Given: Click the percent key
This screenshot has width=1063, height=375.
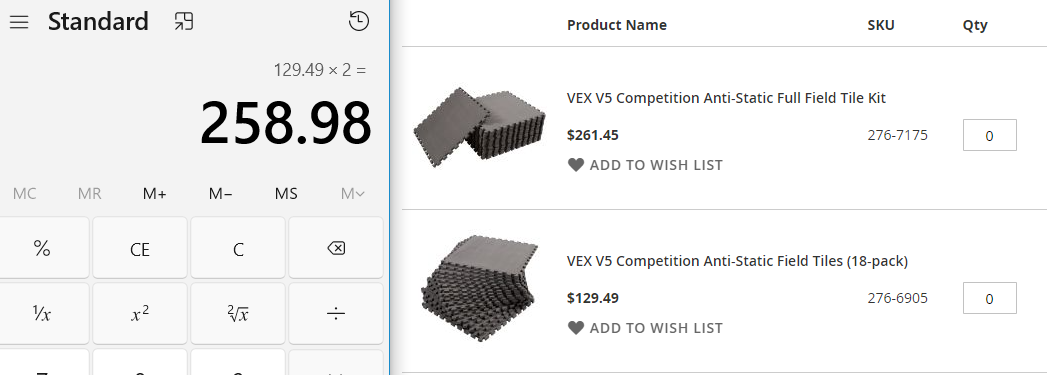Looking at the screenshot, I should (42, 248).
